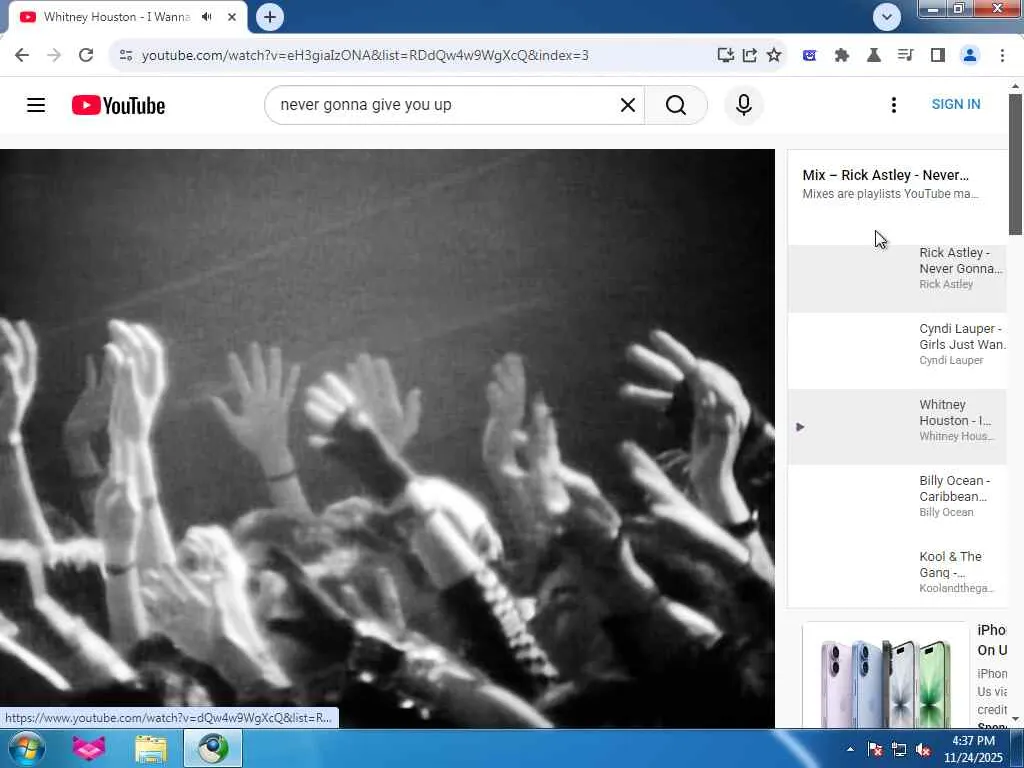Click the Rick Astley channel name
Screen dimensions: 1024x768
pos(946,284)
